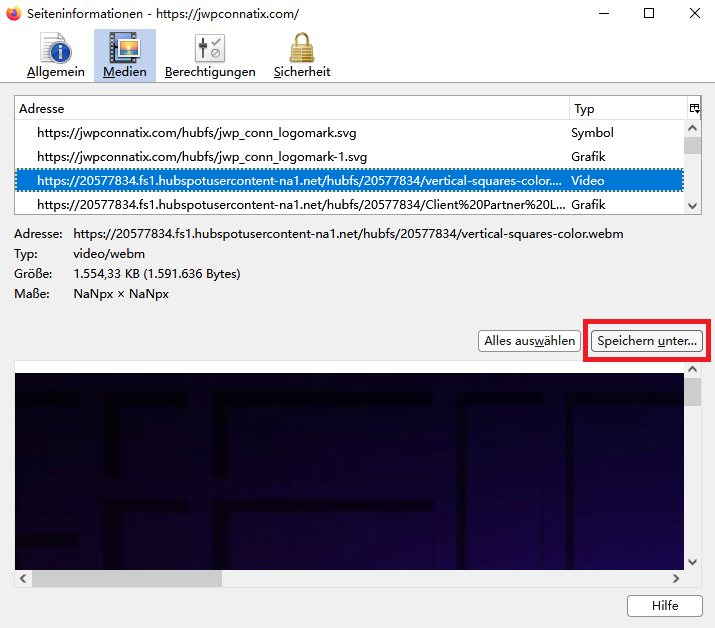
Task: Click the NaNpx × NaNpx dimensions value
Action: (x=121, y=294)
